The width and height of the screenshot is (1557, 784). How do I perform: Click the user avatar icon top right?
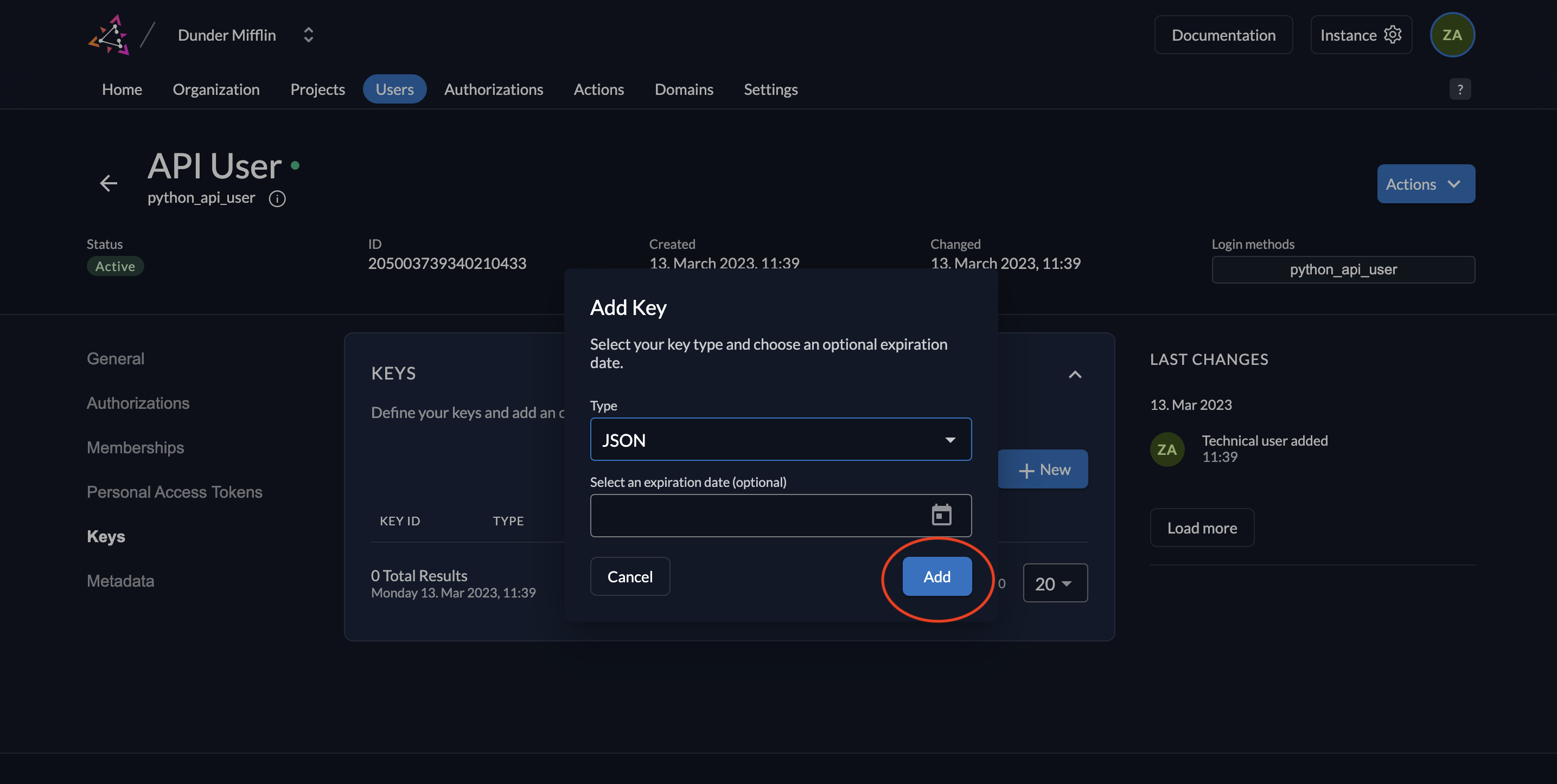click(1453, 34)
